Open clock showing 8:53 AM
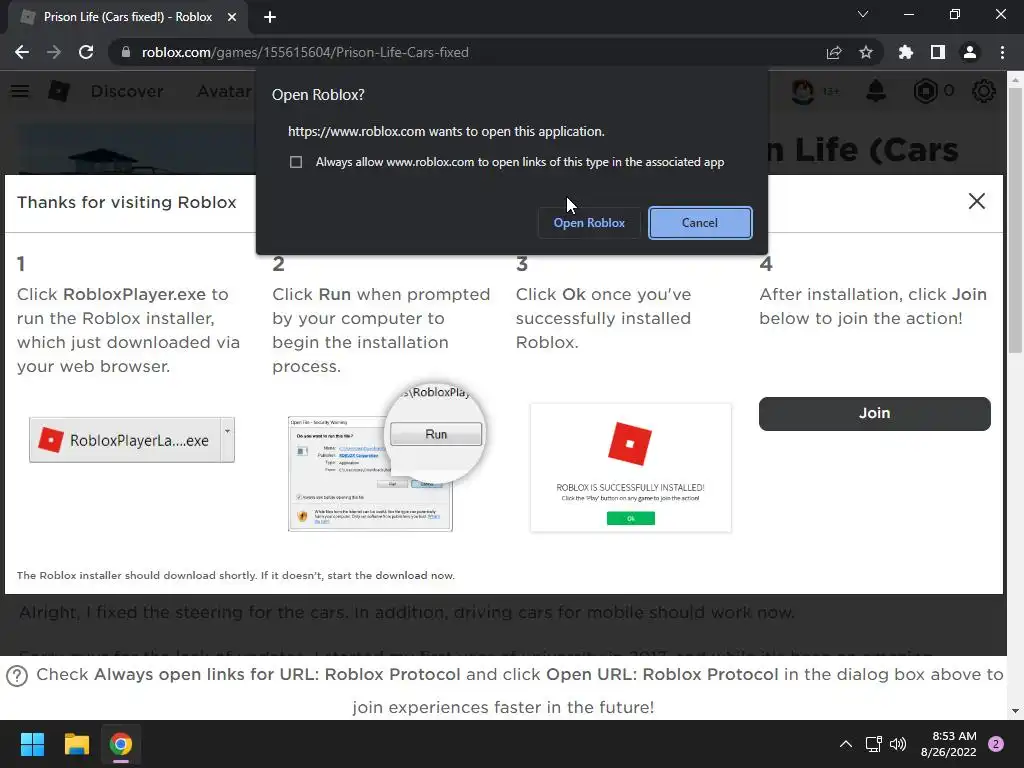Screen dimensions: 1024x768 click(948, 744)
